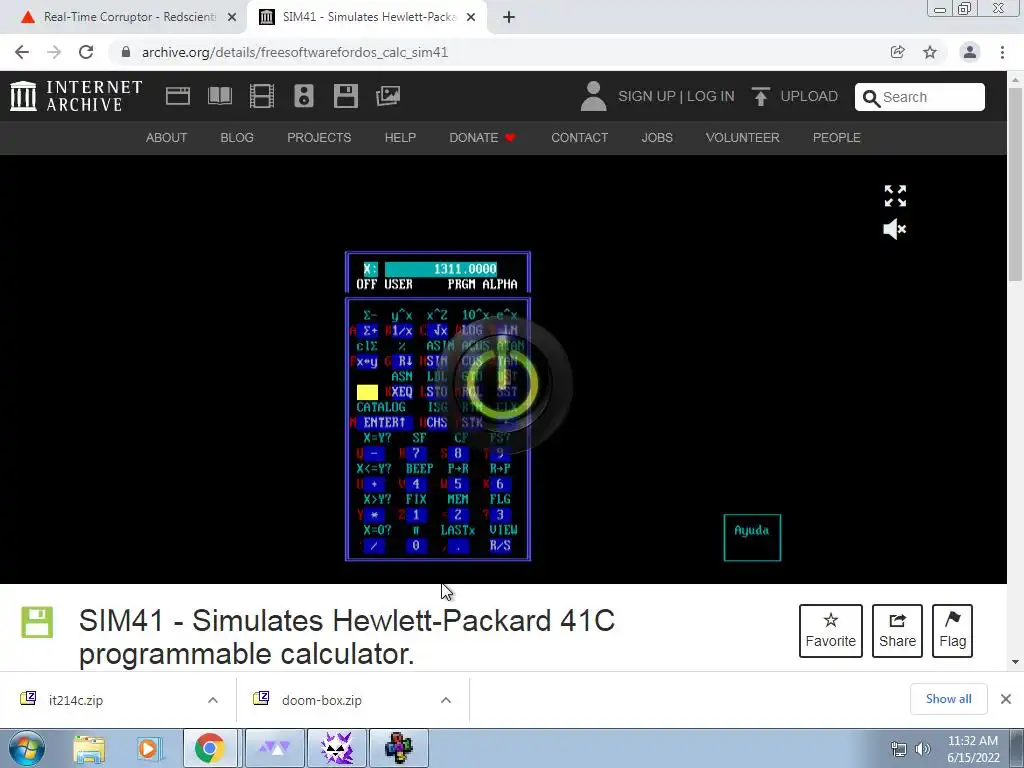This screenshot has width=1024, height=768.
Task: Open PROJECTS menu item
Action: tap(319, 138)
